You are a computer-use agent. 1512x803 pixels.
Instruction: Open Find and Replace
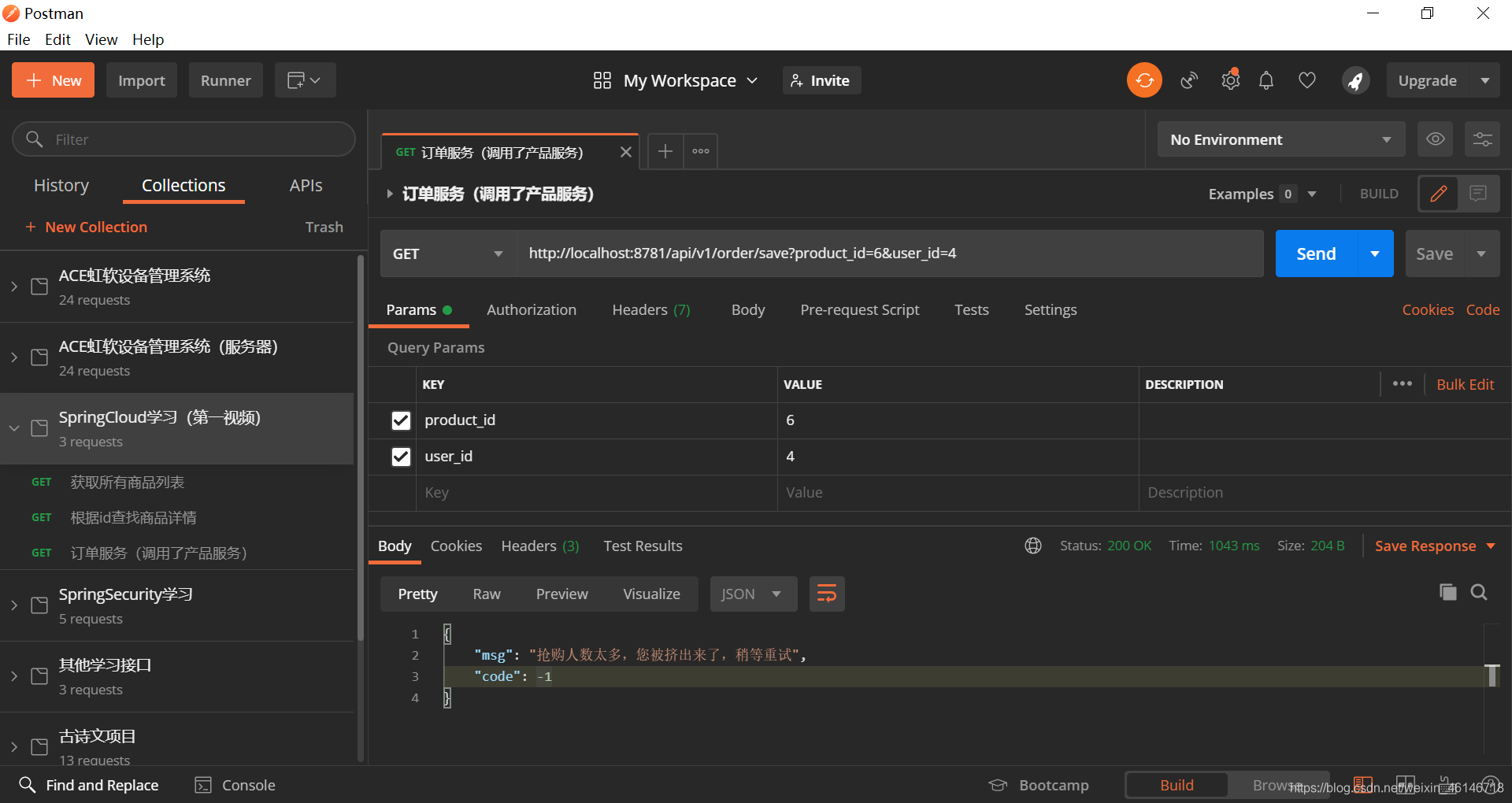coord(88,785)
